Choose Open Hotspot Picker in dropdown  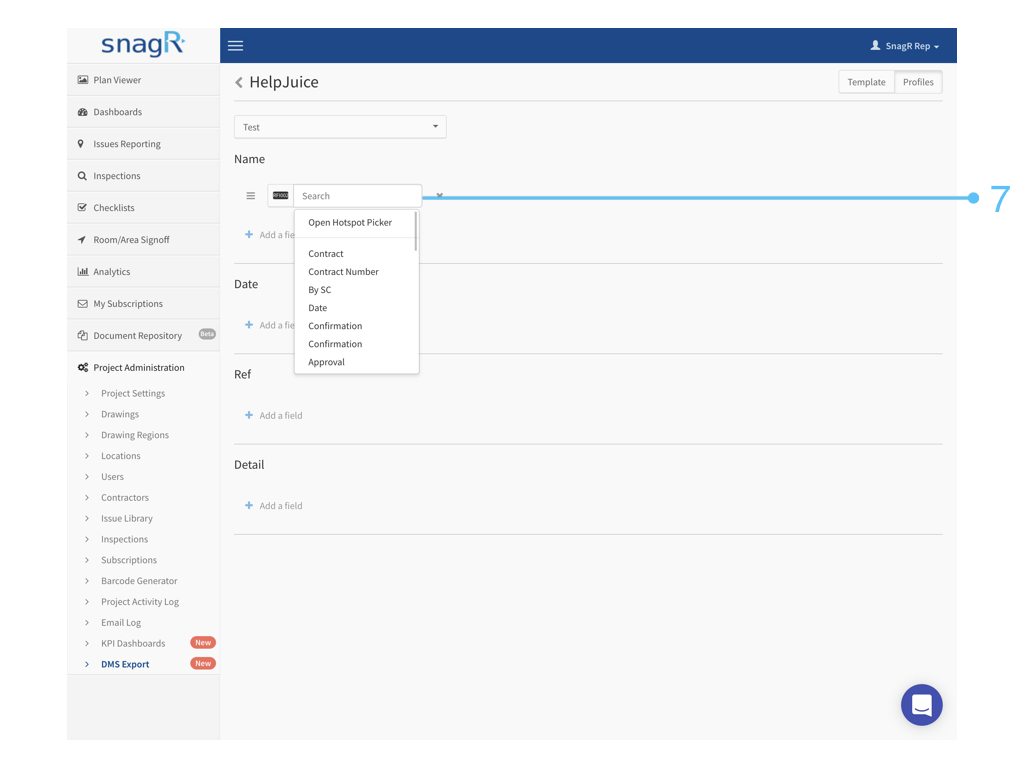click(350, 223)
